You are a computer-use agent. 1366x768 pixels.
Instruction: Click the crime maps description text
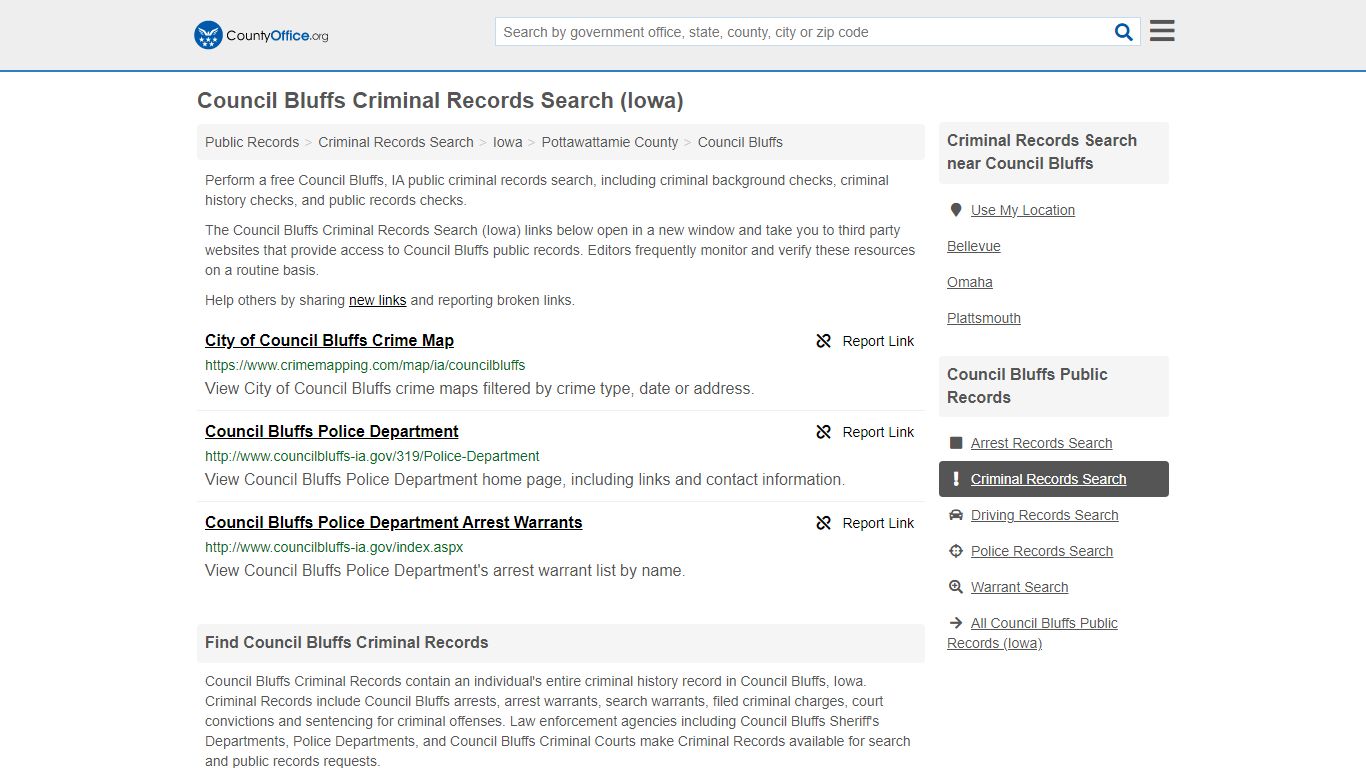point(480,389)
